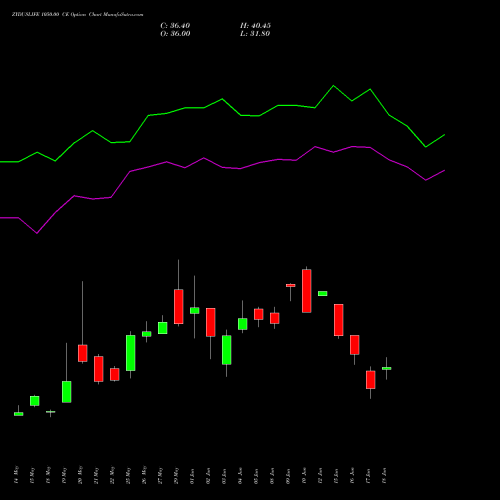
Task: Click the open price value O: 36.00
Action: tap(175, 34)
